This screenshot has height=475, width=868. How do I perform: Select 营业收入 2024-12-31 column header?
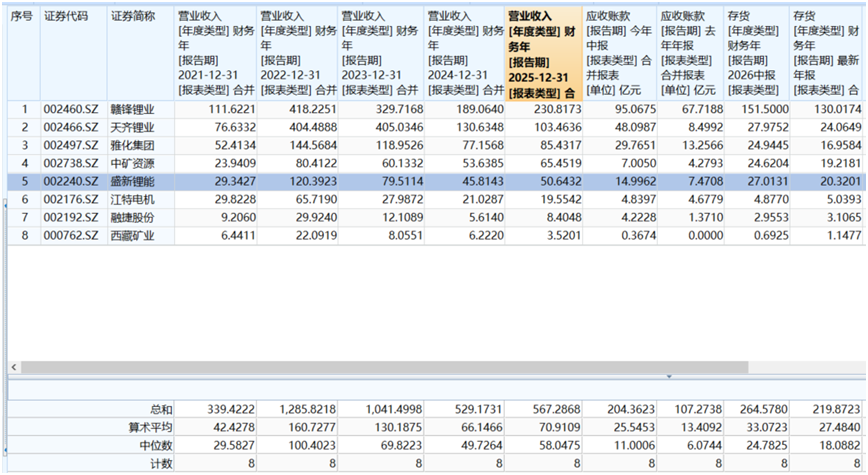(x=464, y=54)
